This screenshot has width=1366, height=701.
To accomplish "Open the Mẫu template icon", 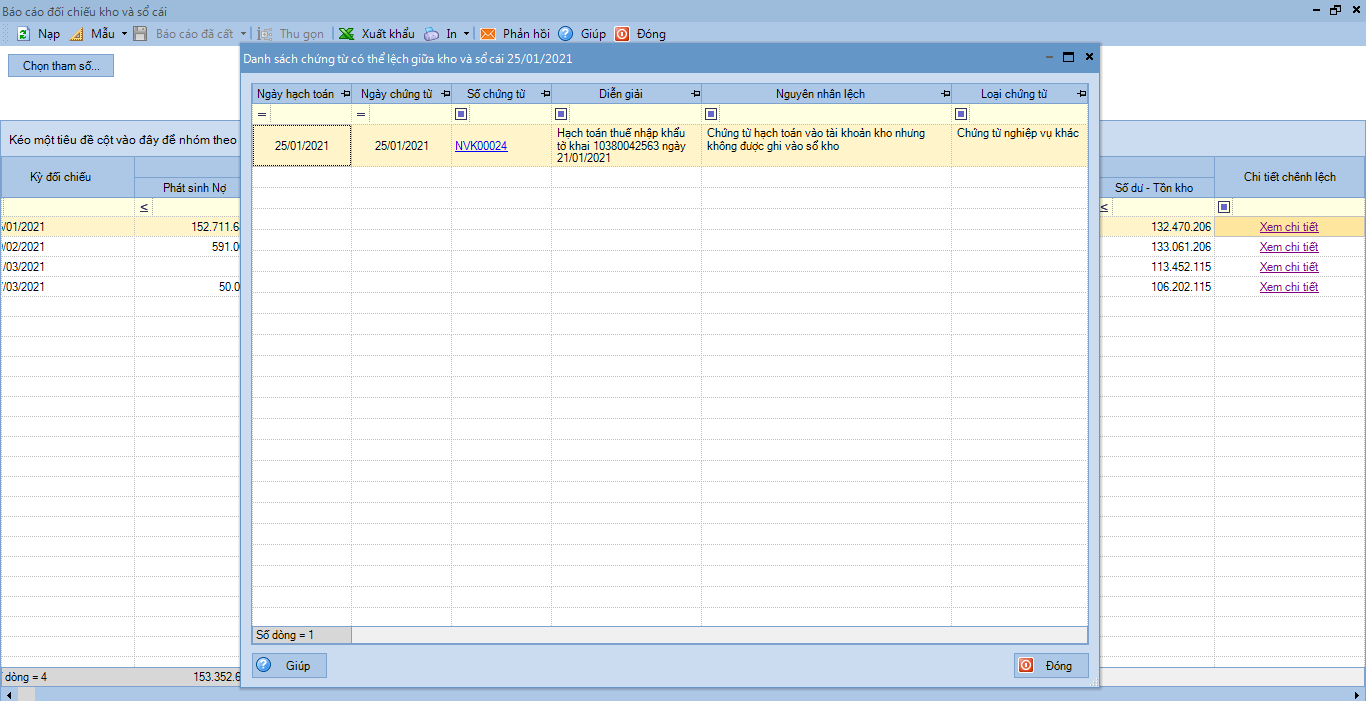I will click(x=77, y=34).
